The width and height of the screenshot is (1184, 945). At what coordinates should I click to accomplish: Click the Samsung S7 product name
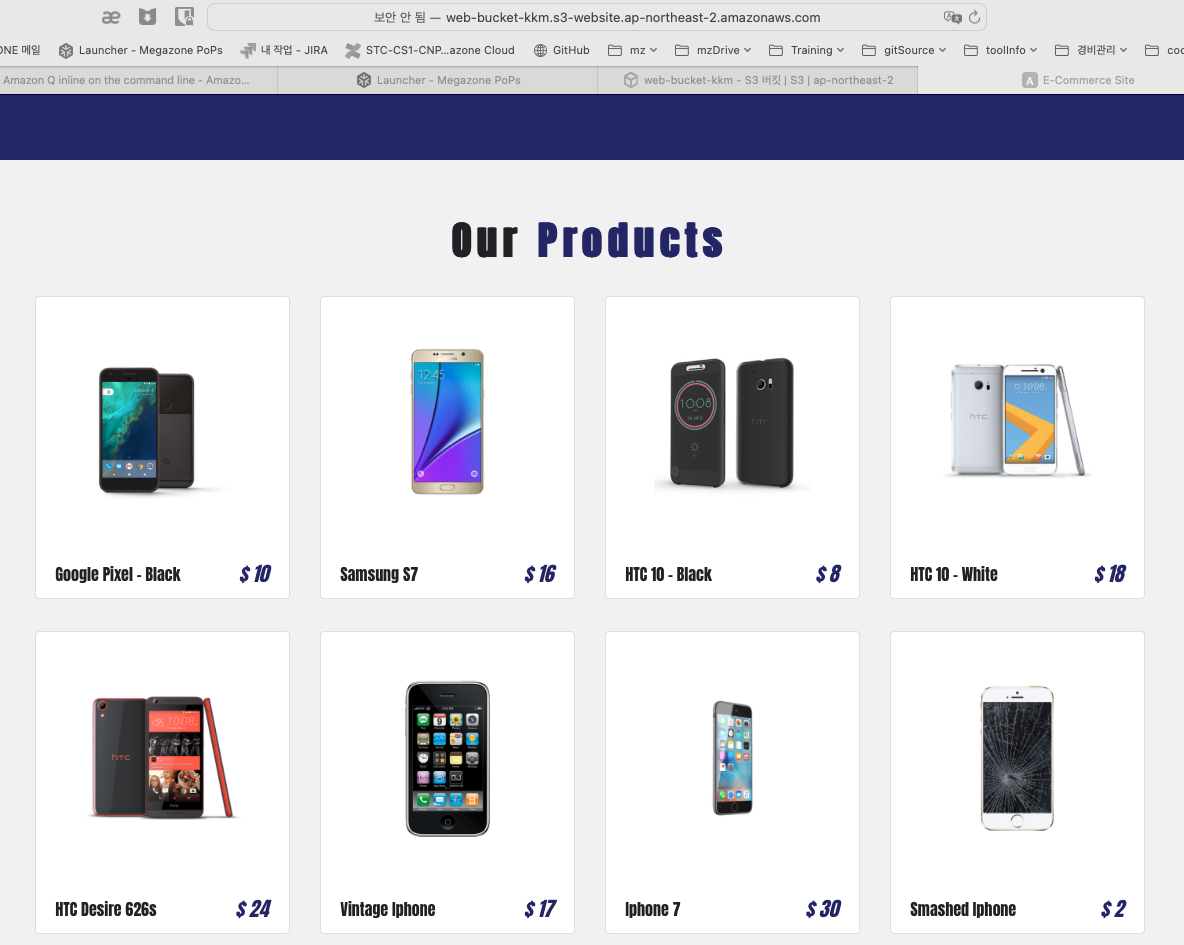379,574
